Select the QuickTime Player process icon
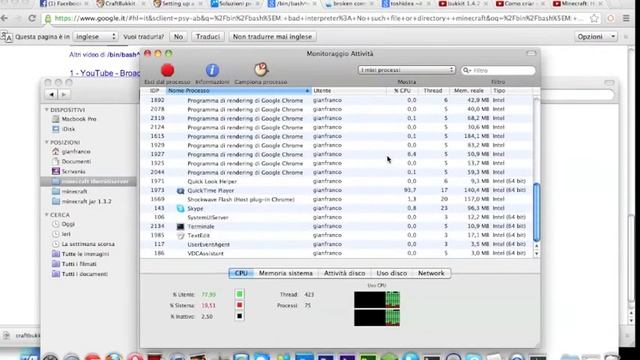The width and height of the screenshot is (640, 360). [x=180, y=191]
